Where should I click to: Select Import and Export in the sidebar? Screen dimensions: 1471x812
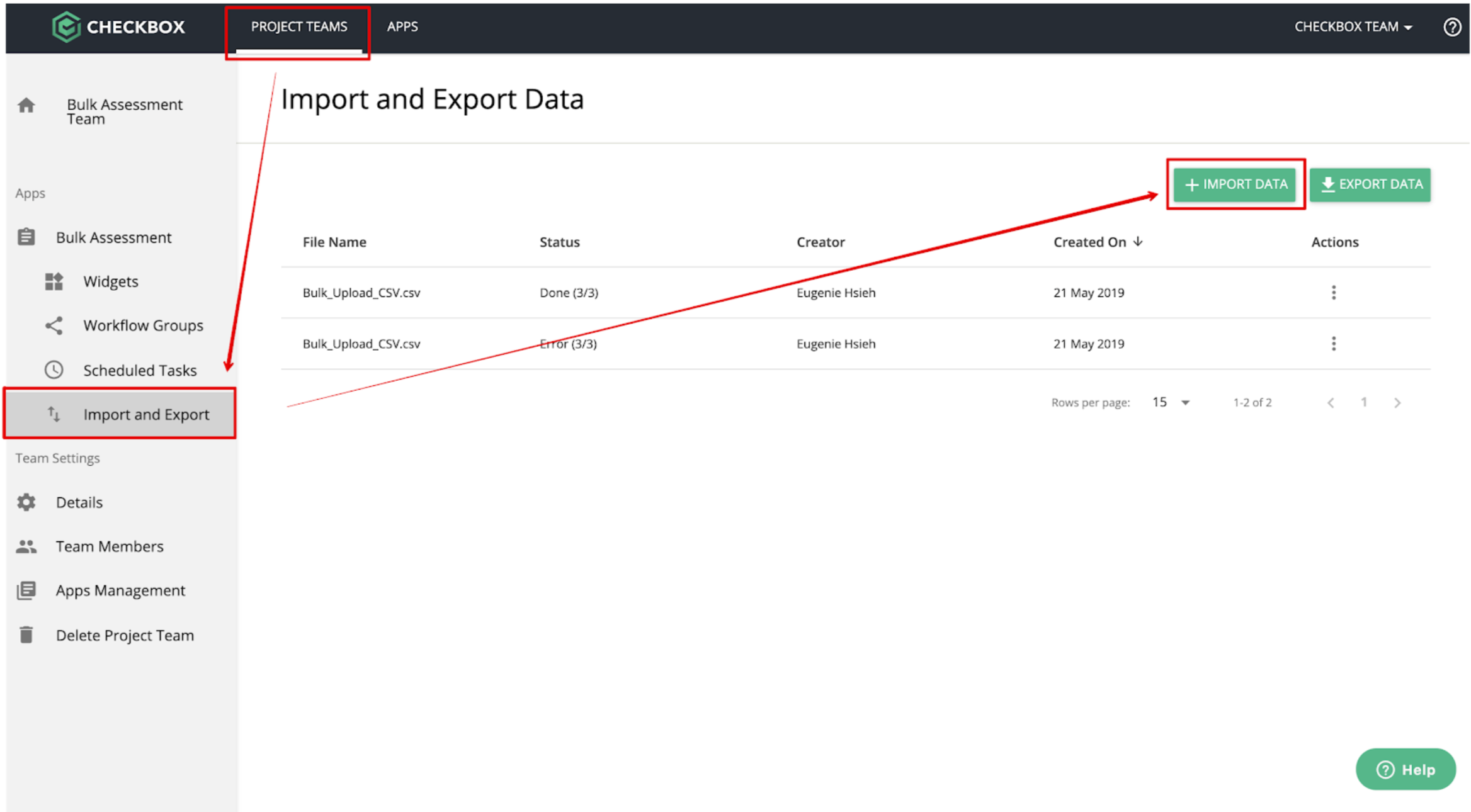pos(120,414)
